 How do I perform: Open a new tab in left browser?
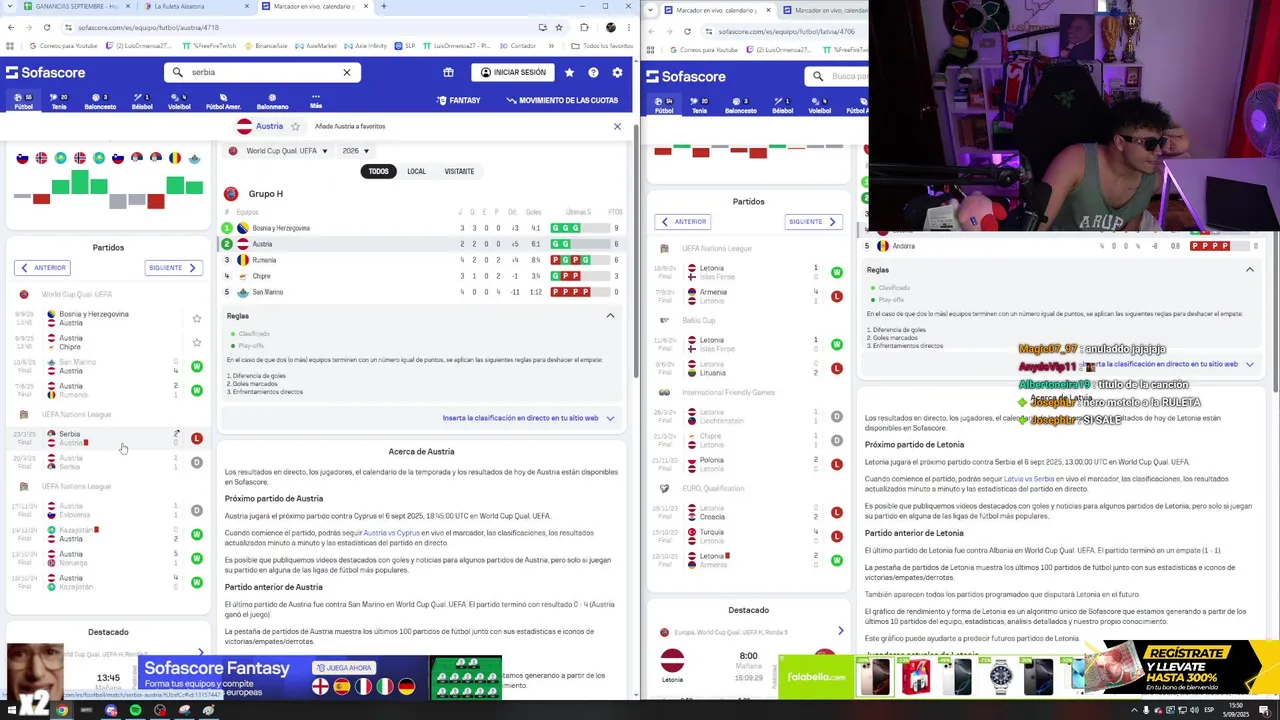(x=384, y=6)
